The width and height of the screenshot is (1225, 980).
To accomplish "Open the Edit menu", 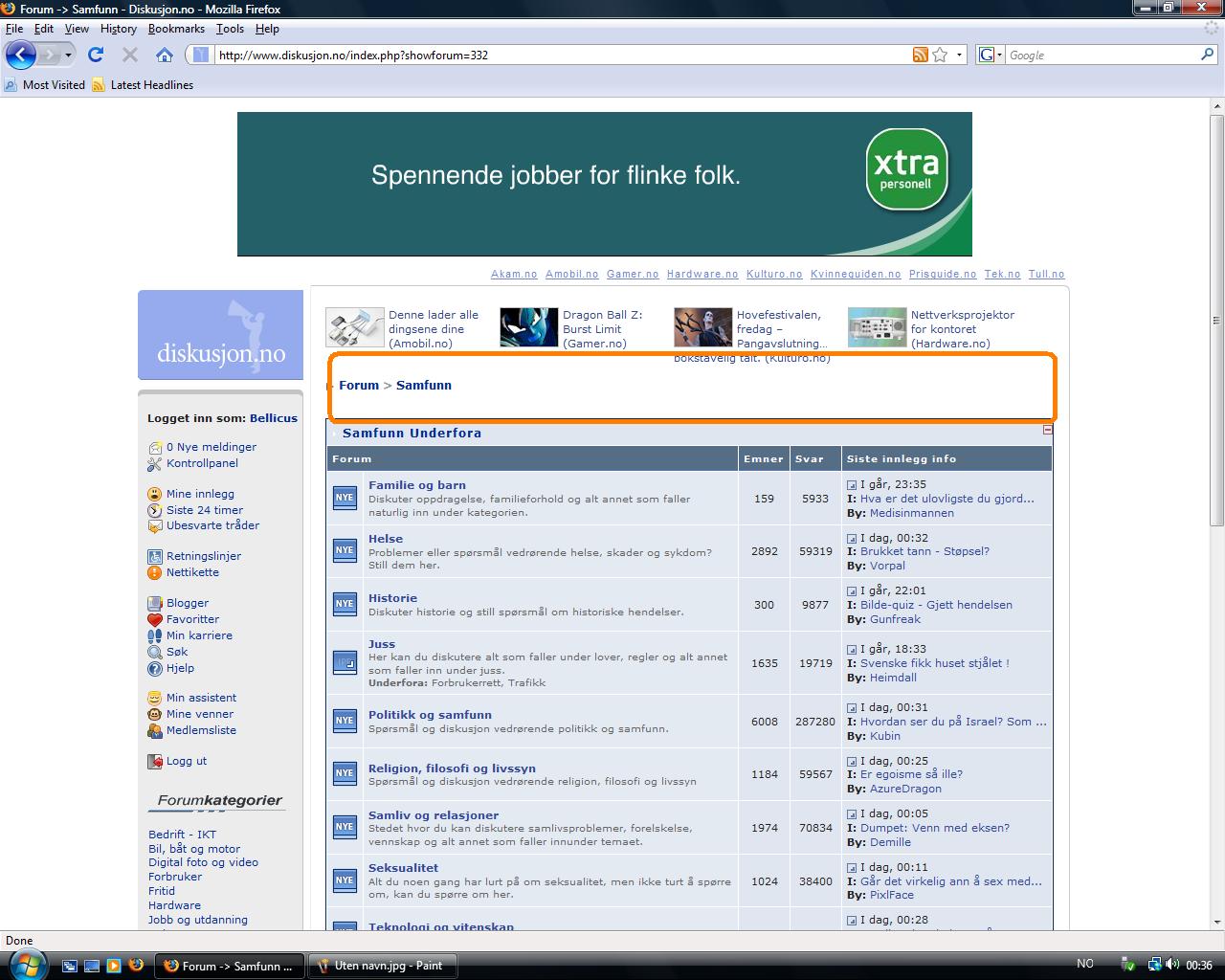I will [44, 29].
